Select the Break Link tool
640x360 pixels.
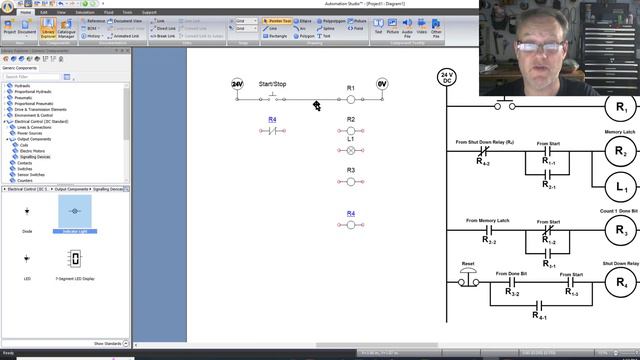click(x=162, y=36)
